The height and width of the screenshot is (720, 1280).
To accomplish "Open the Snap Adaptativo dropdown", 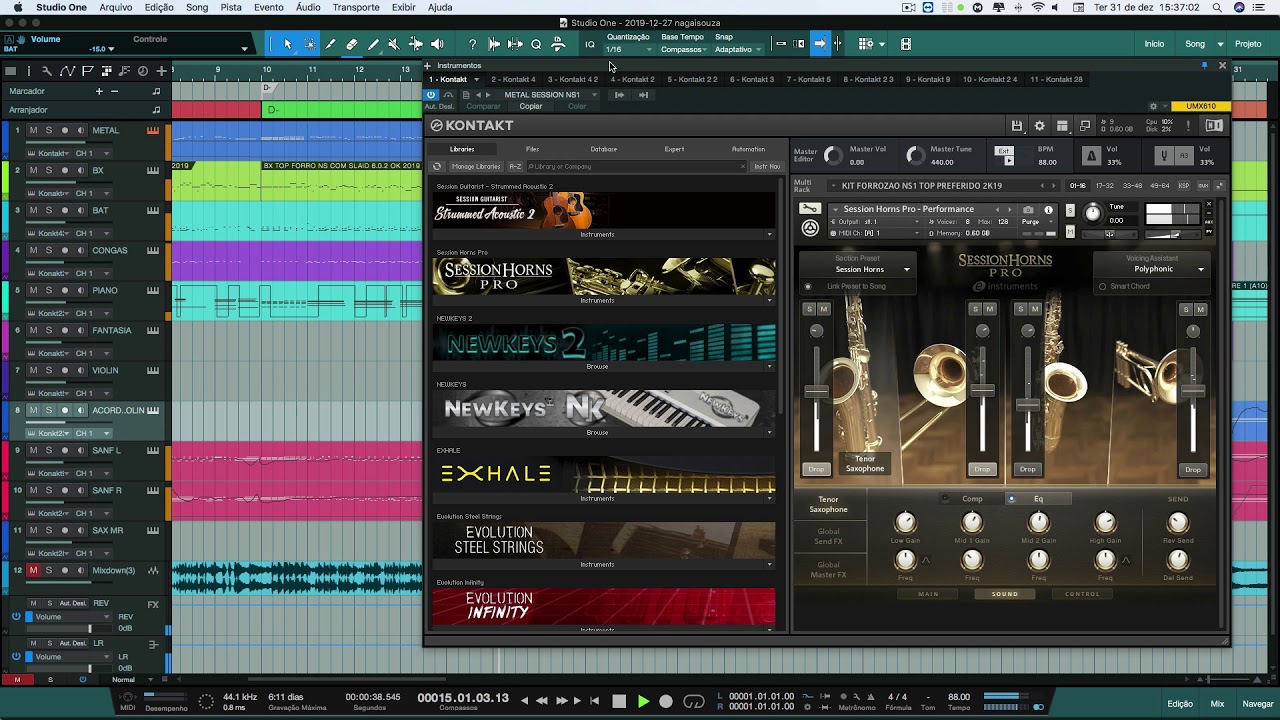I will 738,49.
